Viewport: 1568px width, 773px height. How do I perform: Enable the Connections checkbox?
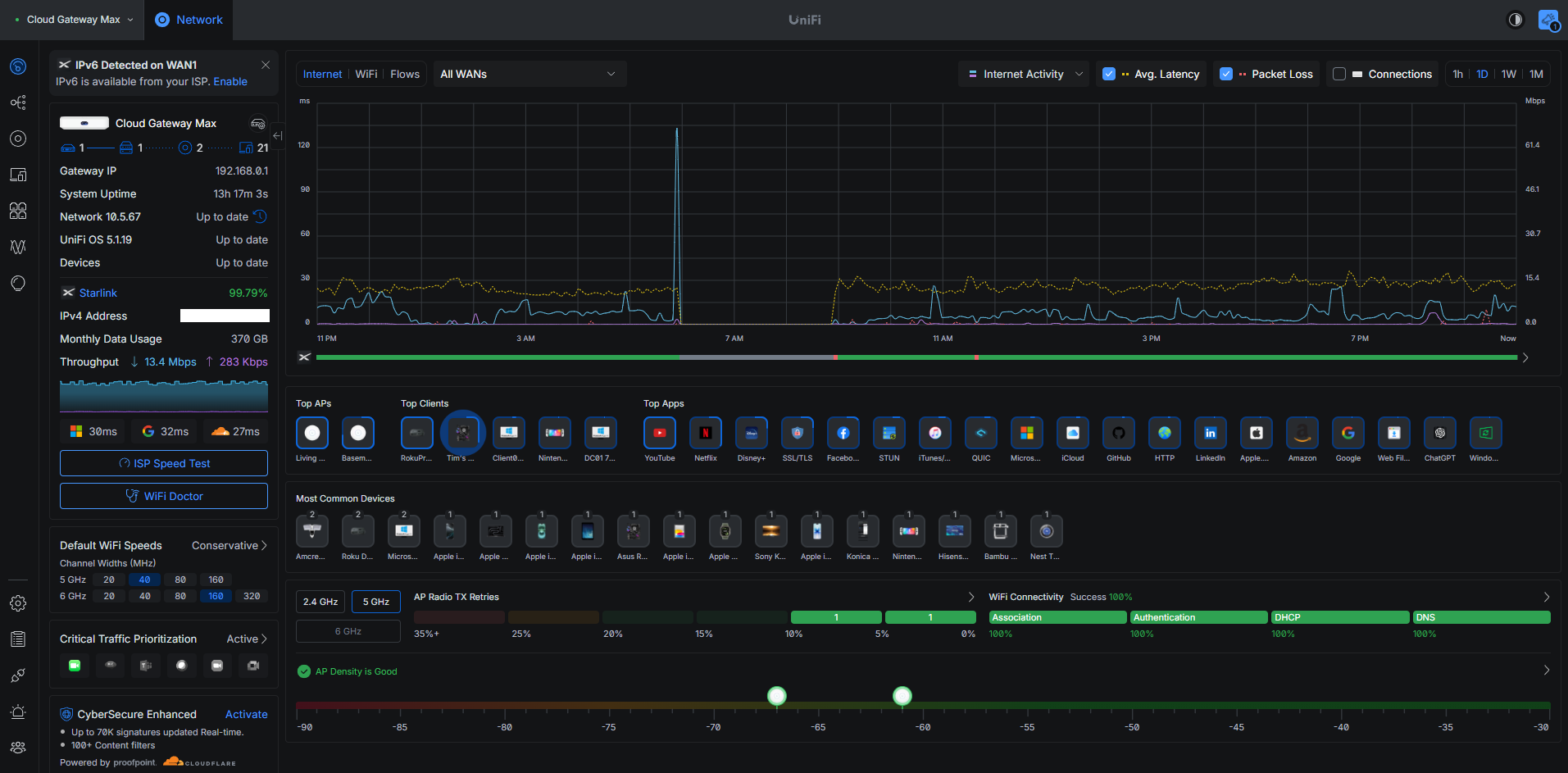pyautogui.click(x=1339, y=74)
